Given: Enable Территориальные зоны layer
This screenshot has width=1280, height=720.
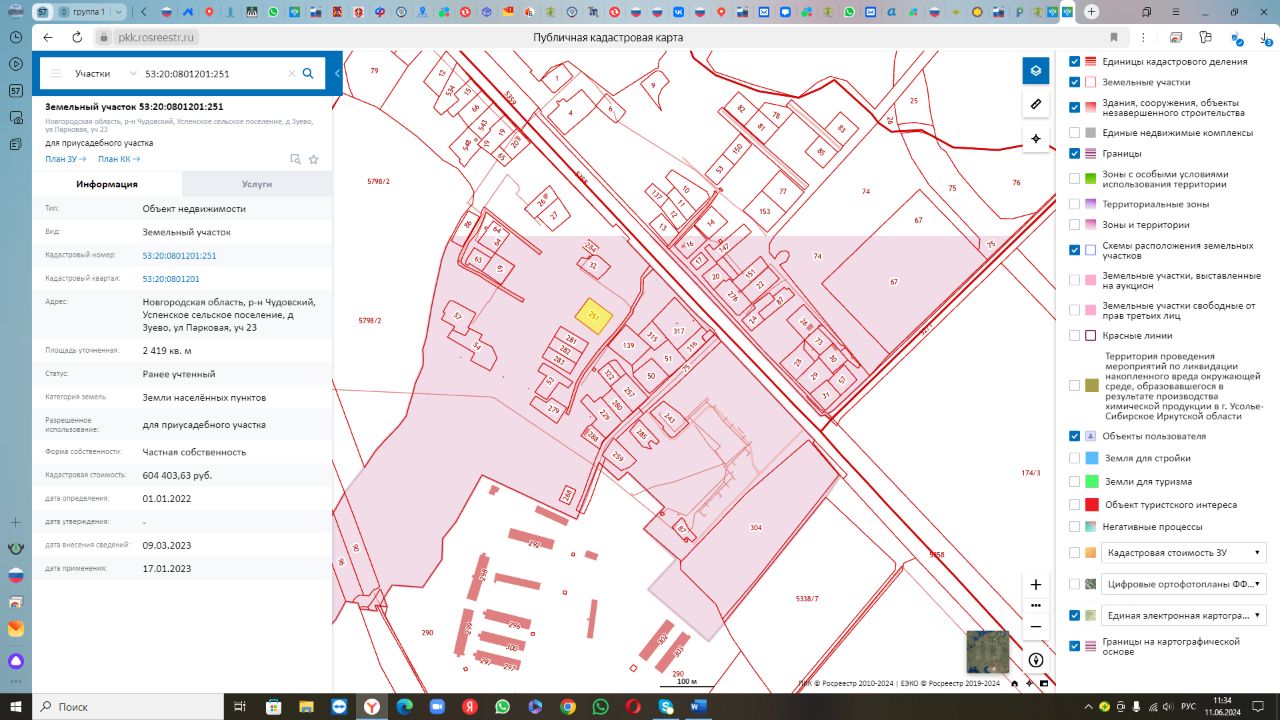Looking at the screenshot, I should click(x=1074, y=203).
